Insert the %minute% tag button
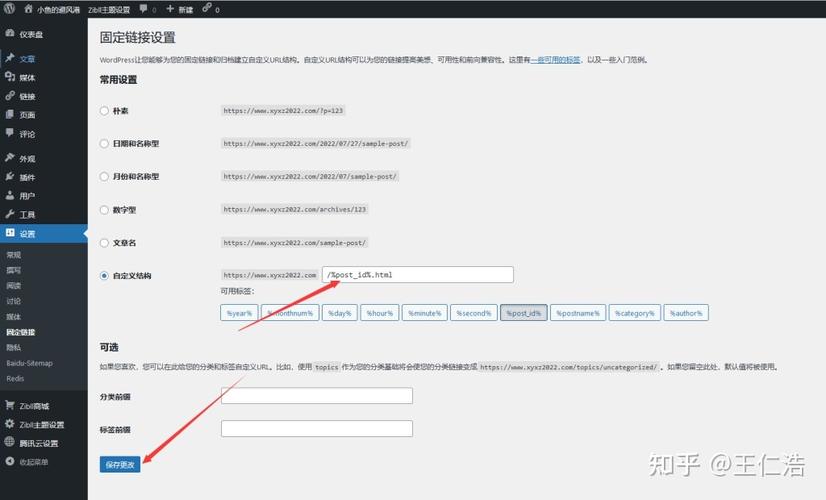The width and height of the screenshot is (826, 500). 425,313
